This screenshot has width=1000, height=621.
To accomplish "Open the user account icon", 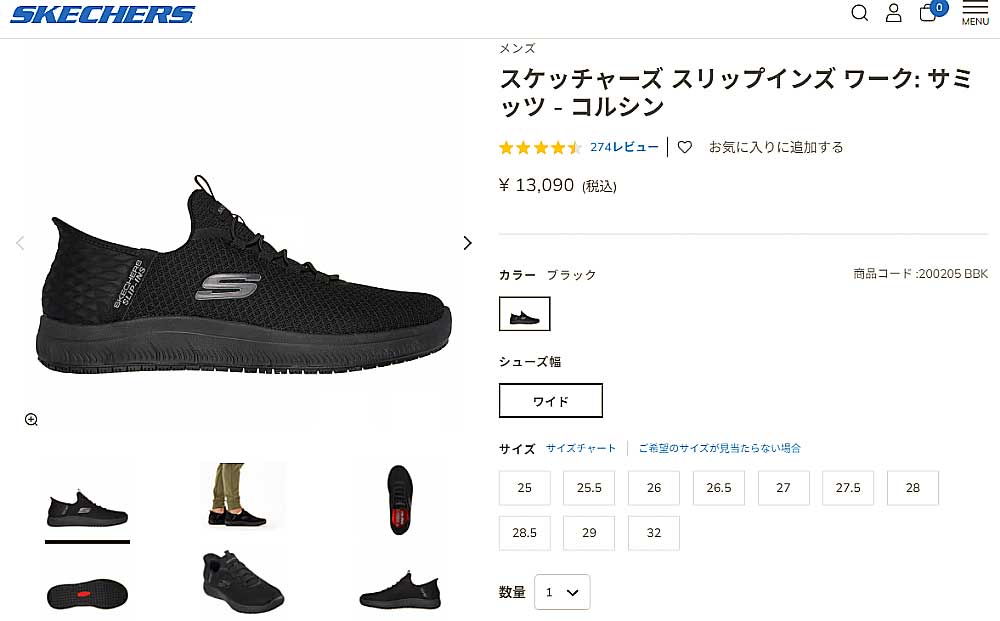I will click(x=893, y=13).
